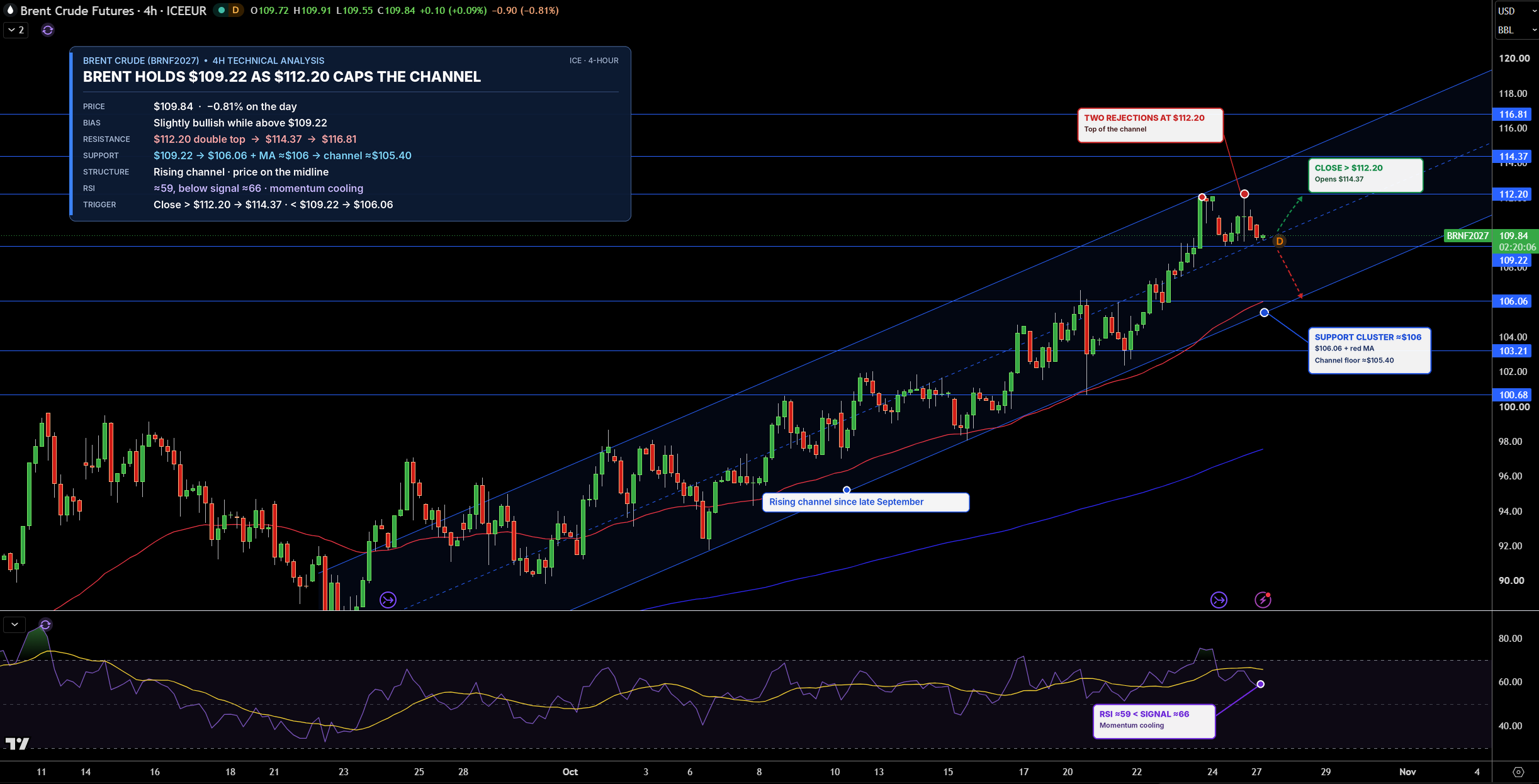Click the 109.22 price line label
Screen dimensions: 1539x784
click(x=1513, y=260)
